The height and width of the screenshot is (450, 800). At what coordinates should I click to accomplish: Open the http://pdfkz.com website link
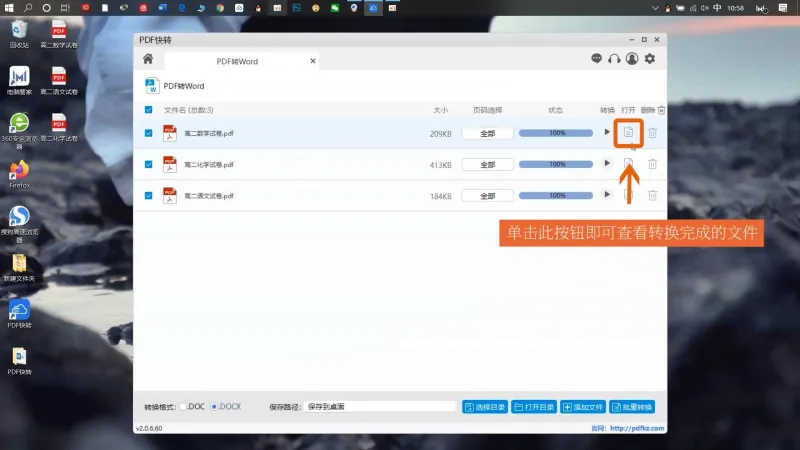637,428
